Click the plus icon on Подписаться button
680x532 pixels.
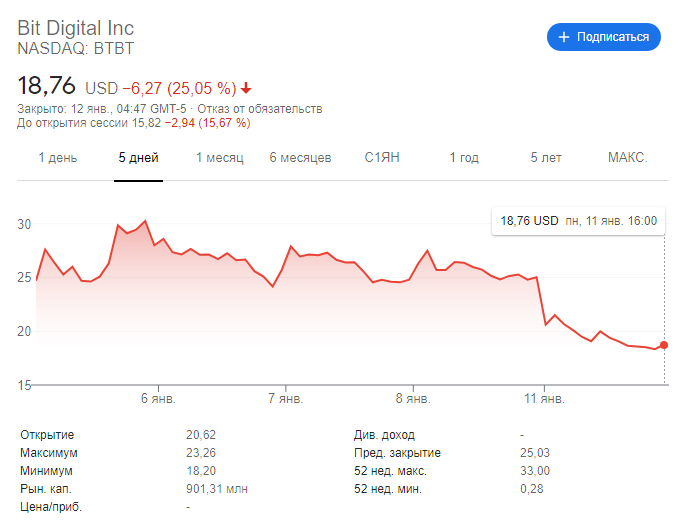click(564, 37)
